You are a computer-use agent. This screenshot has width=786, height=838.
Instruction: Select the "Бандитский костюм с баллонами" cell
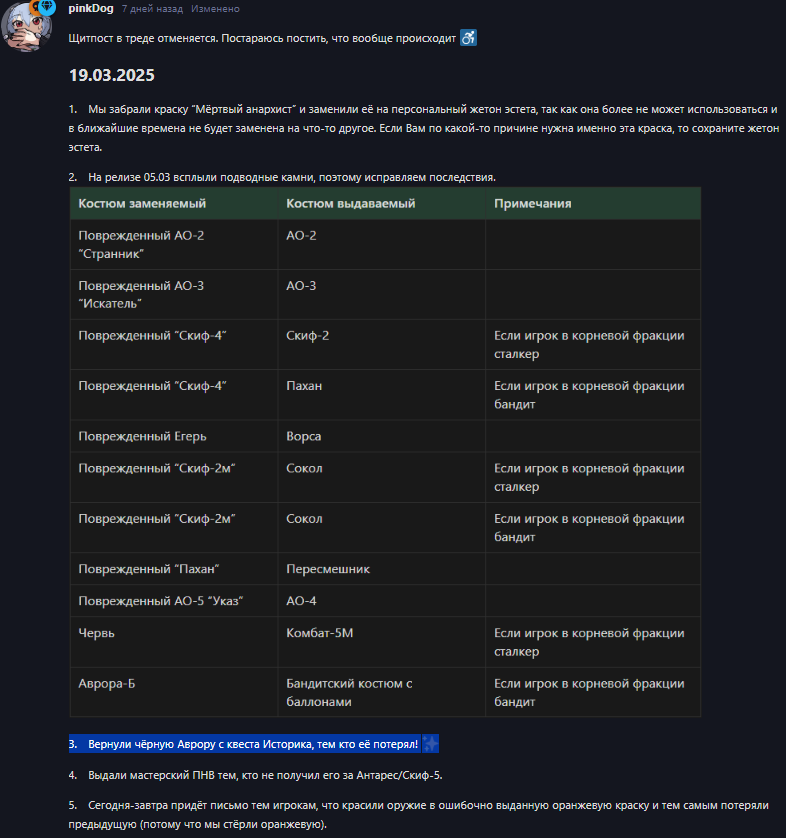click(x=382, y=693)
